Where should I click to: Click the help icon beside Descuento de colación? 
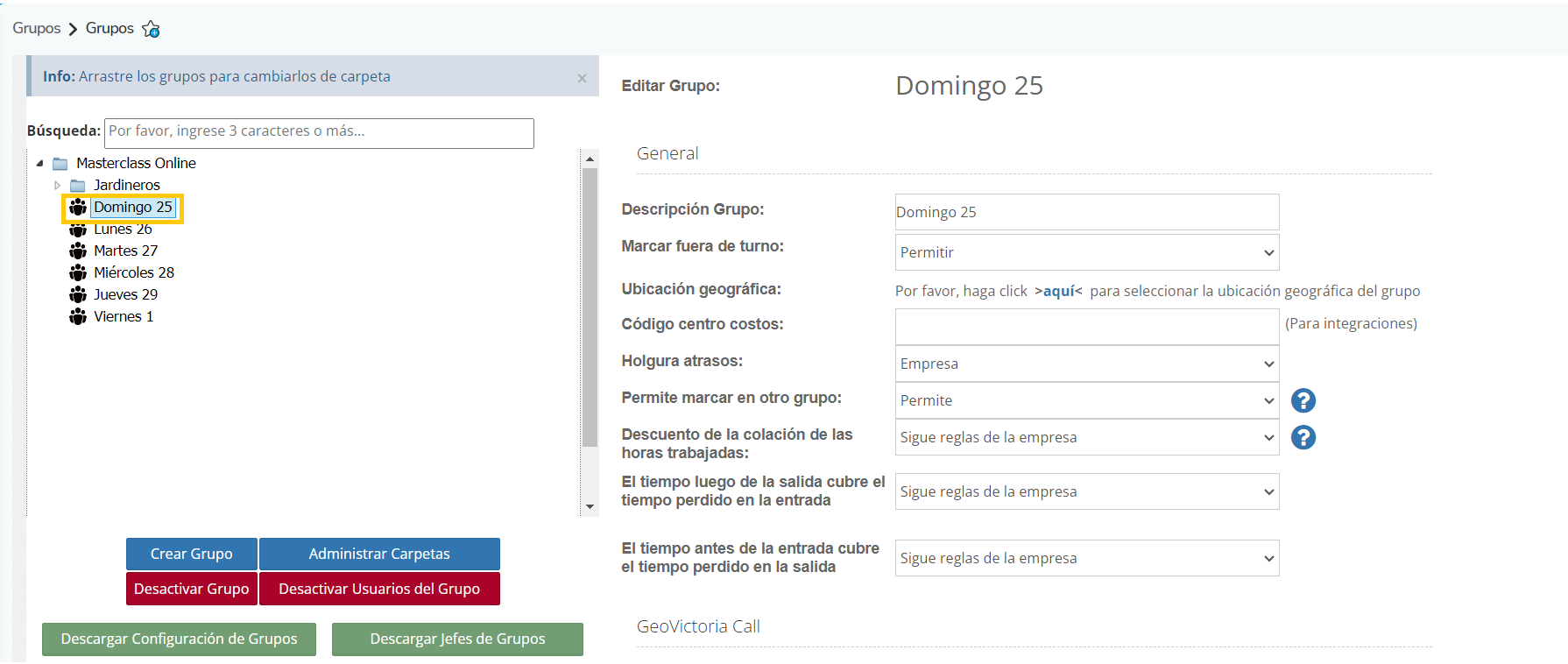tap(1303, 437)
